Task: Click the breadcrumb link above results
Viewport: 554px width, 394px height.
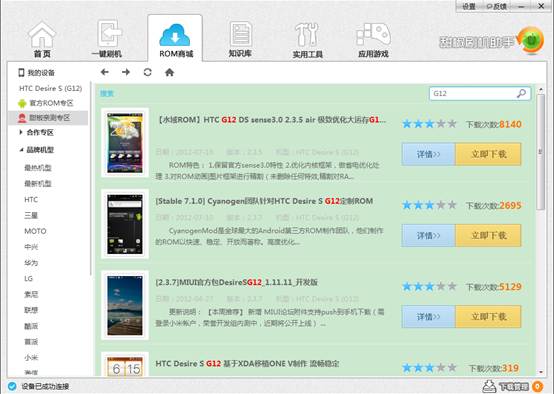Action: 107,94
